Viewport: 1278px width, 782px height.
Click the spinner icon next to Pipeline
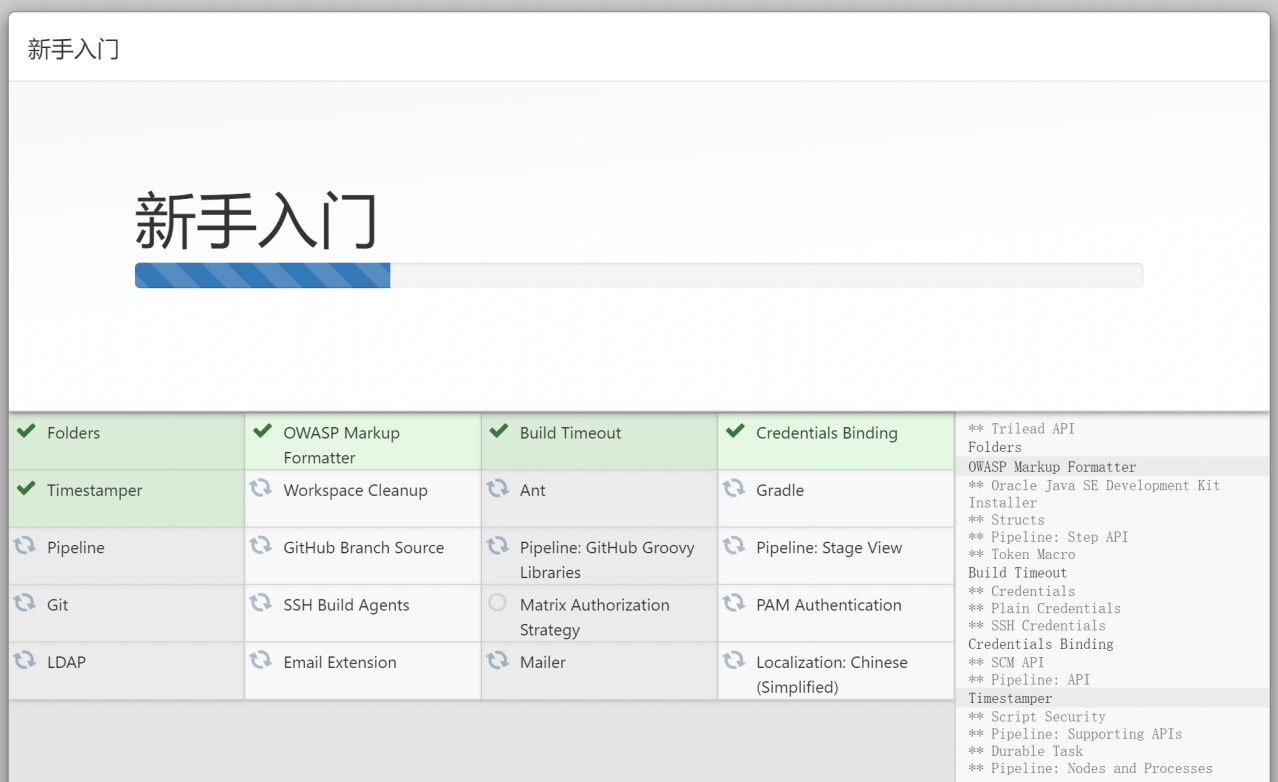25,546
